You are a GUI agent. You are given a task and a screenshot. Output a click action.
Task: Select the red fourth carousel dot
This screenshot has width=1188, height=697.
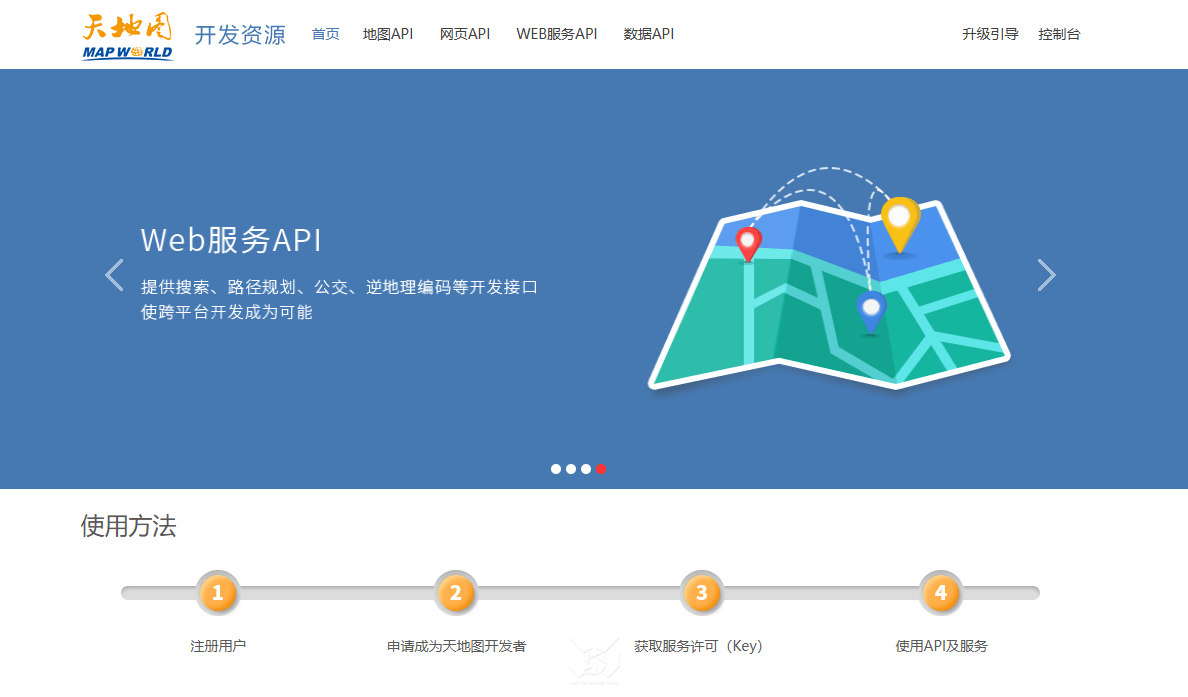[601, 469]
